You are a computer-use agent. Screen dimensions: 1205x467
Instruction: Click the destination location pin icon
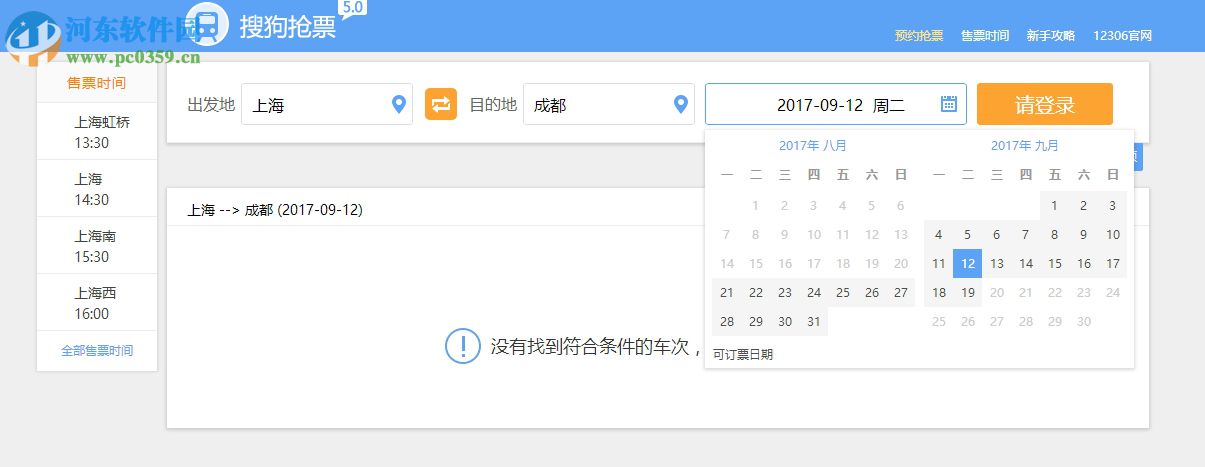pyautogui.click(x=681, y=104)
